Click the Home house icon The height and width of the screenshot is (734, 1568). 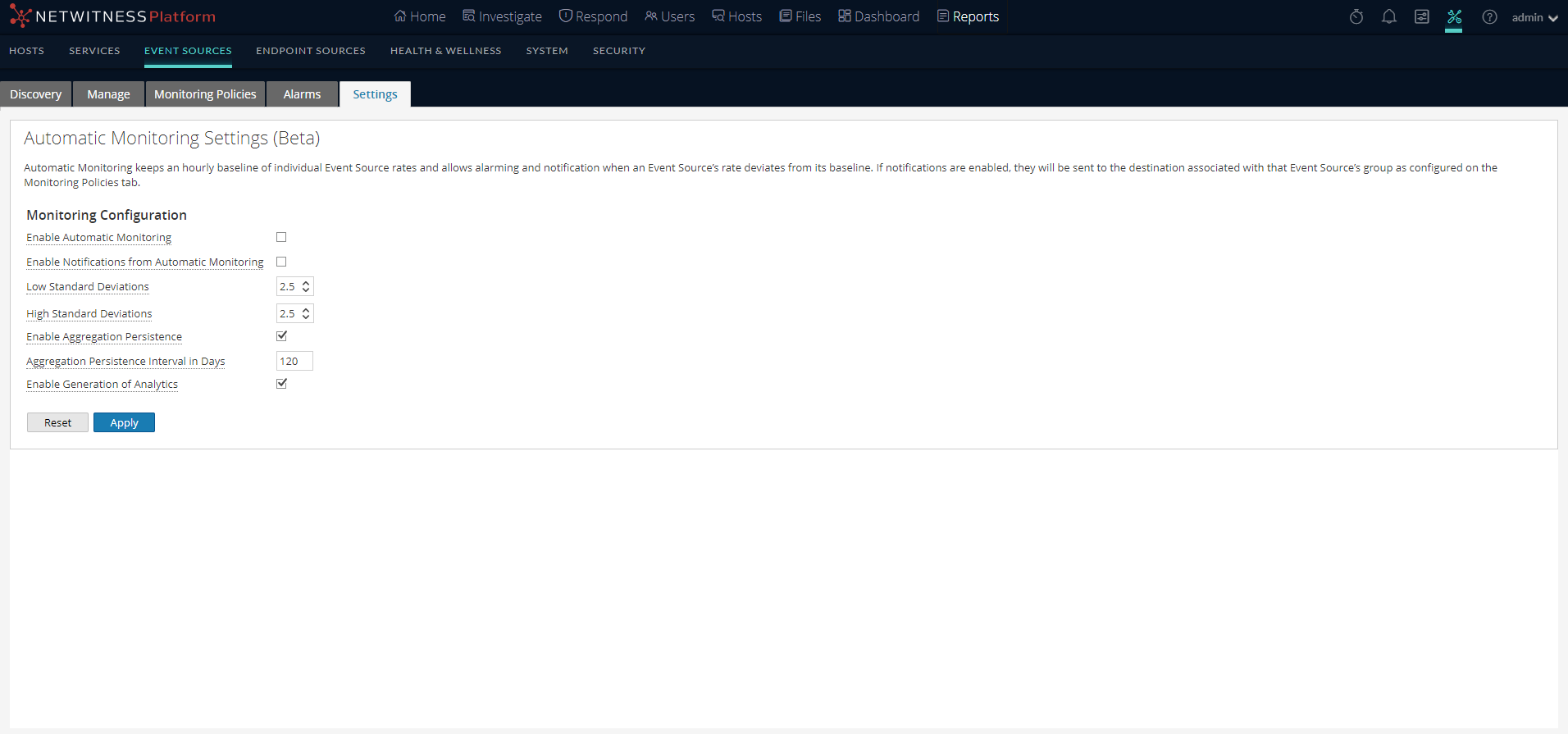click(x=400, y=16)
